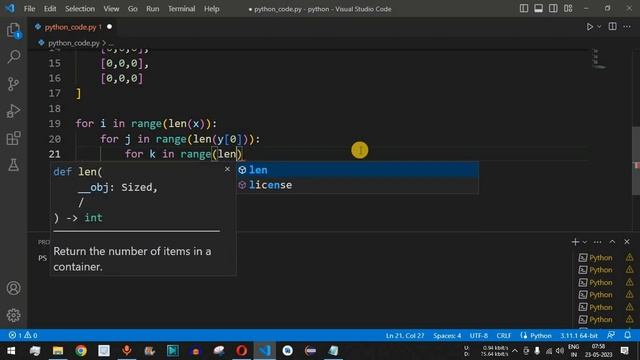Open the View menu
This screenshot has height=360, width=640.
click(111, 9)
